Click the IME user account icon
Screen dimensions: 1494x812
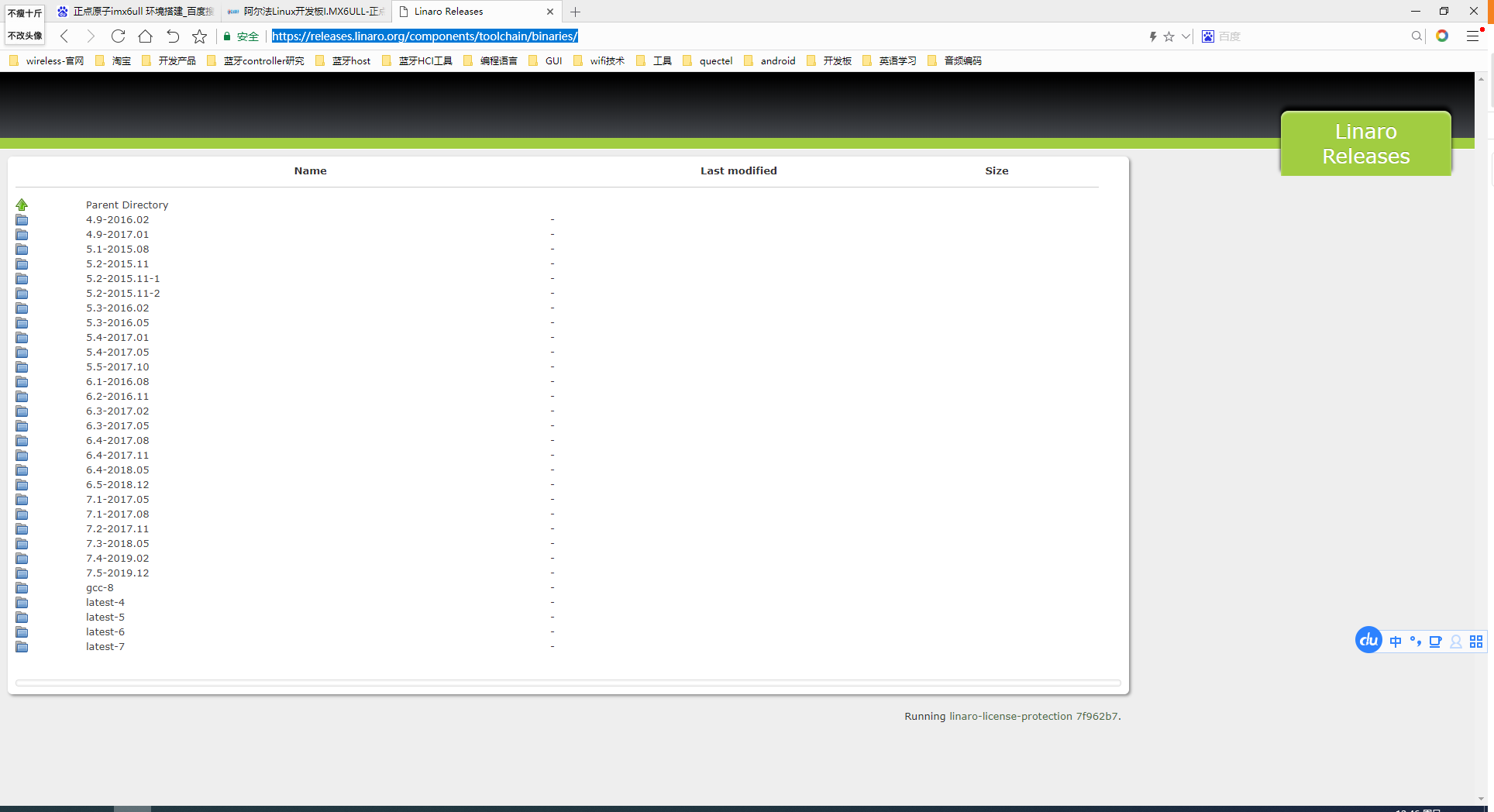point(1456,642)
